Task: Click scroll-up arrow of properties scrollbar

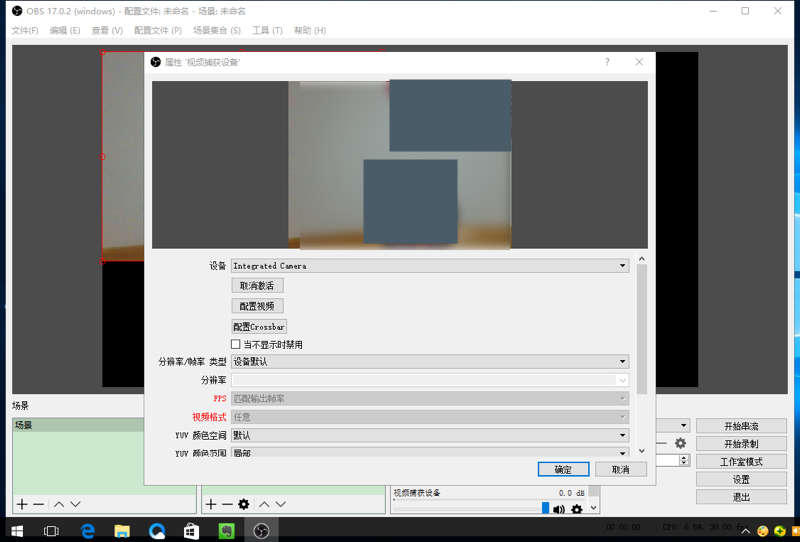Action: pyautogui.click(x=642, y=259)
